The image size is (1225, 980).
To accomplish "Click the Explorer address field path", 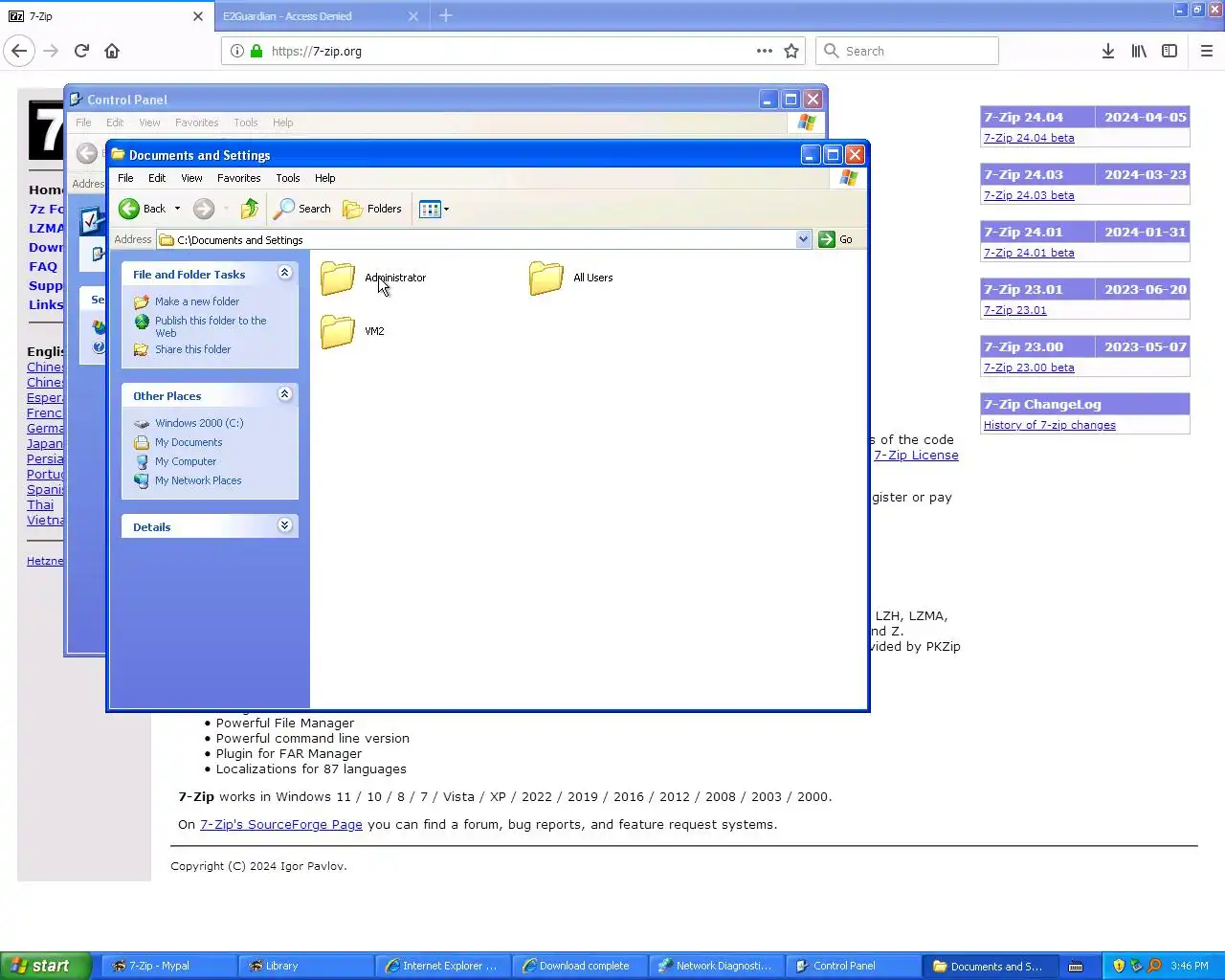I will click(476, 240).
